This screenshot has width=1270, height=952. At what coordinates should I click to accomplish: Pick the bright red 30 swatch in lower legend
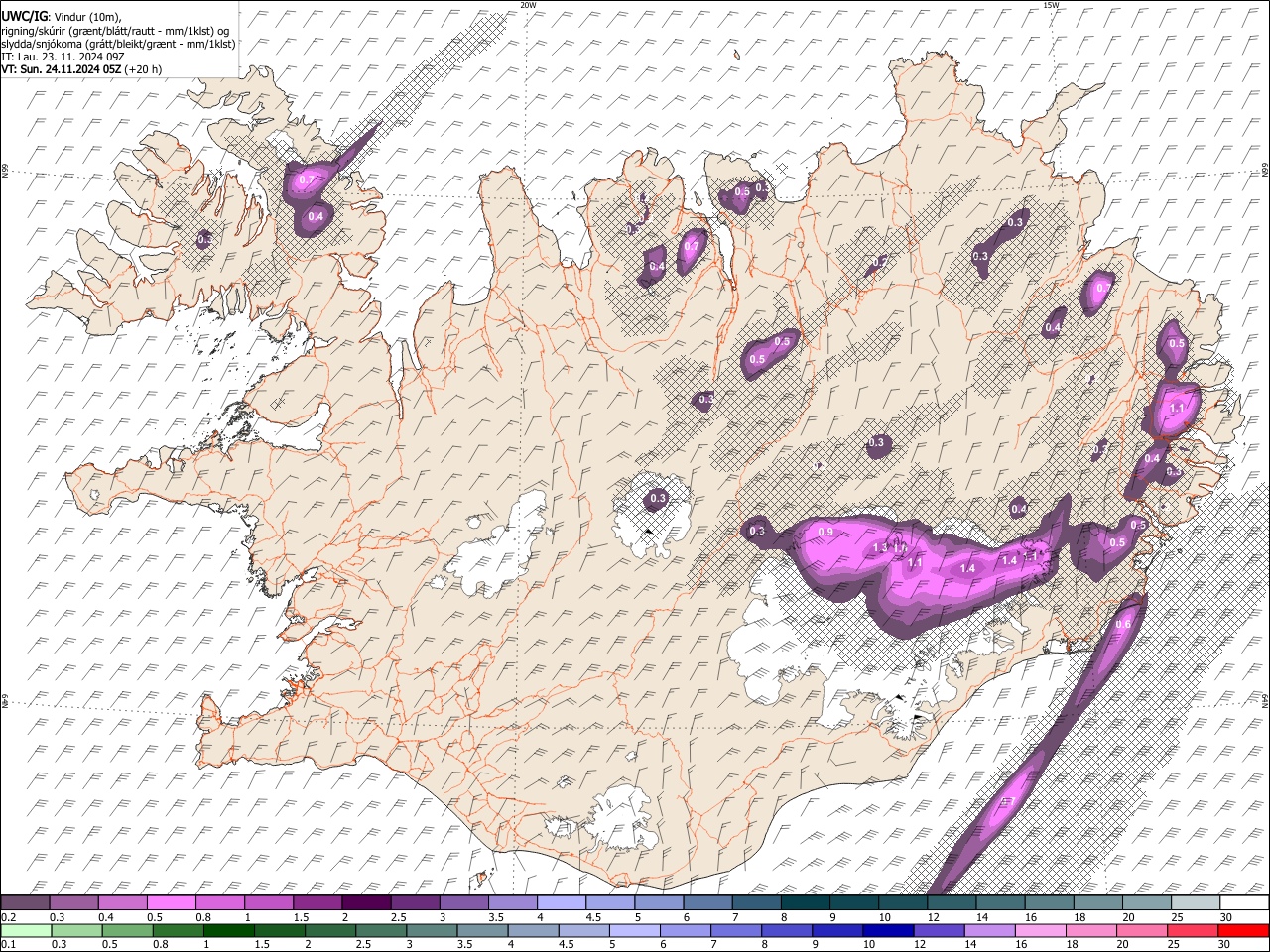(1244, 930)
